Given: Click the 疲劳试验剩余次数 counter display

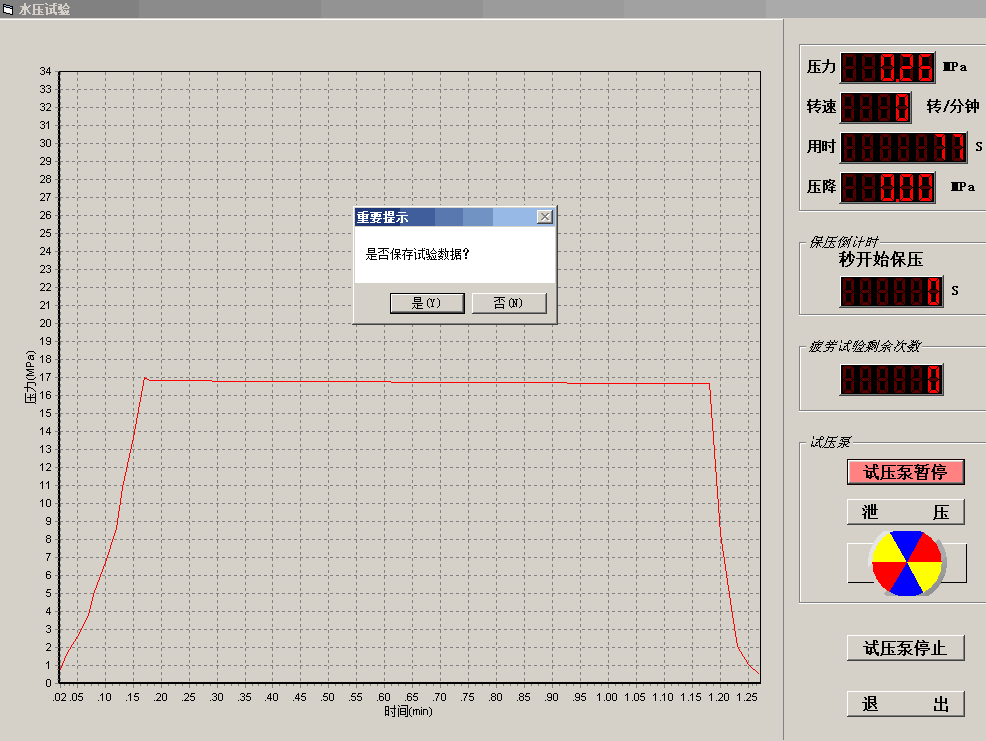Looking at the screenshot, I should point(891,379).
